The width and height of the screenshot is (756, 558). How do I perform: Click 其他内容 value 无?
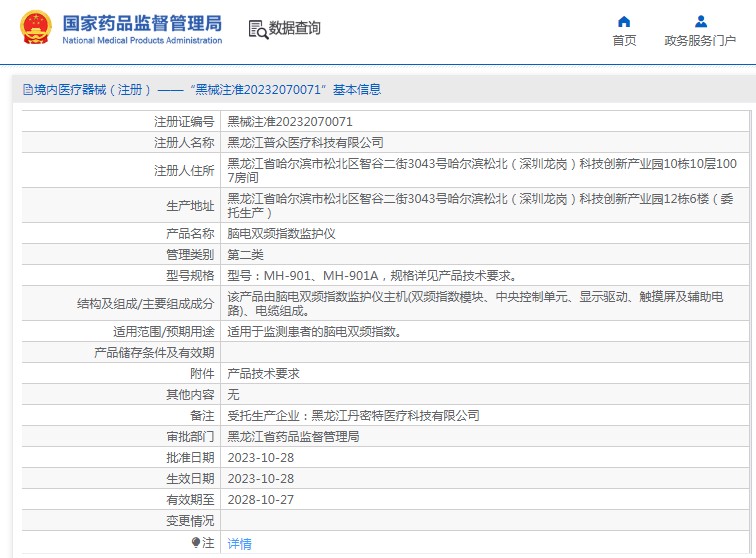coord(233,395)
